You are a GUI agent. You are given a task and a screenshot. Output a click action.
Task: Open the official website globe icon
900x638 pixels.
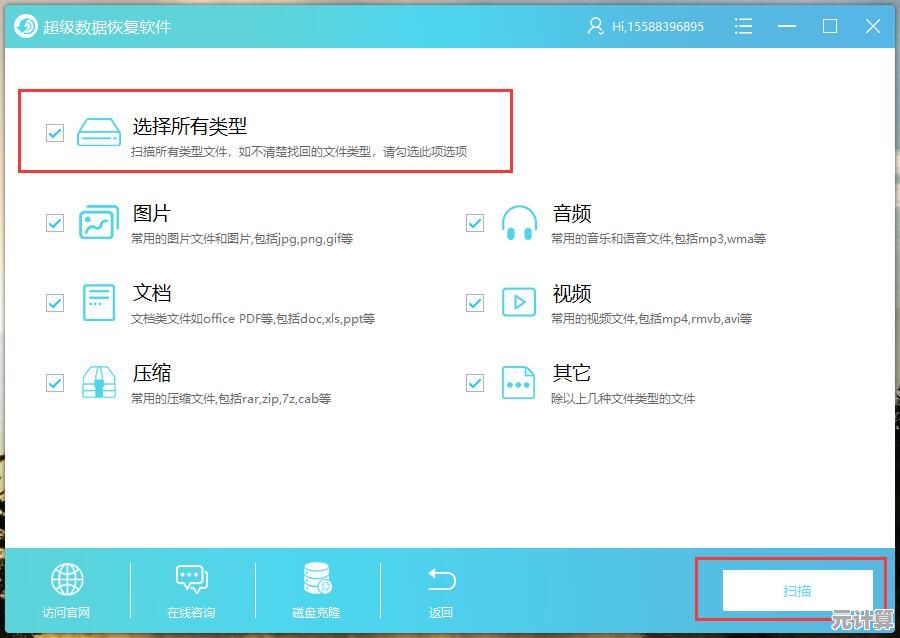(67, 580)
